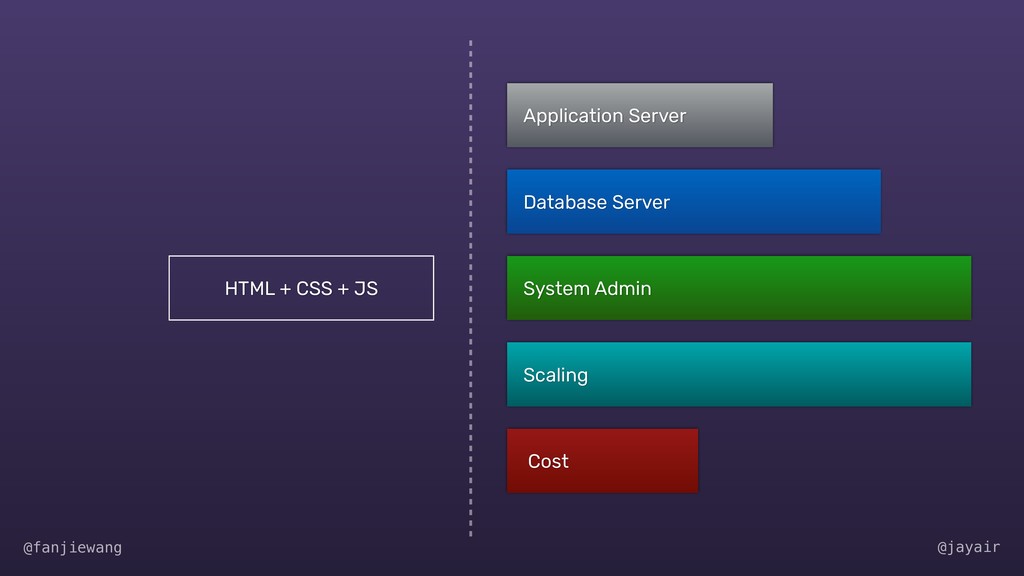
Task: Open the @jayair handle
Action: (x=968, y=547)
